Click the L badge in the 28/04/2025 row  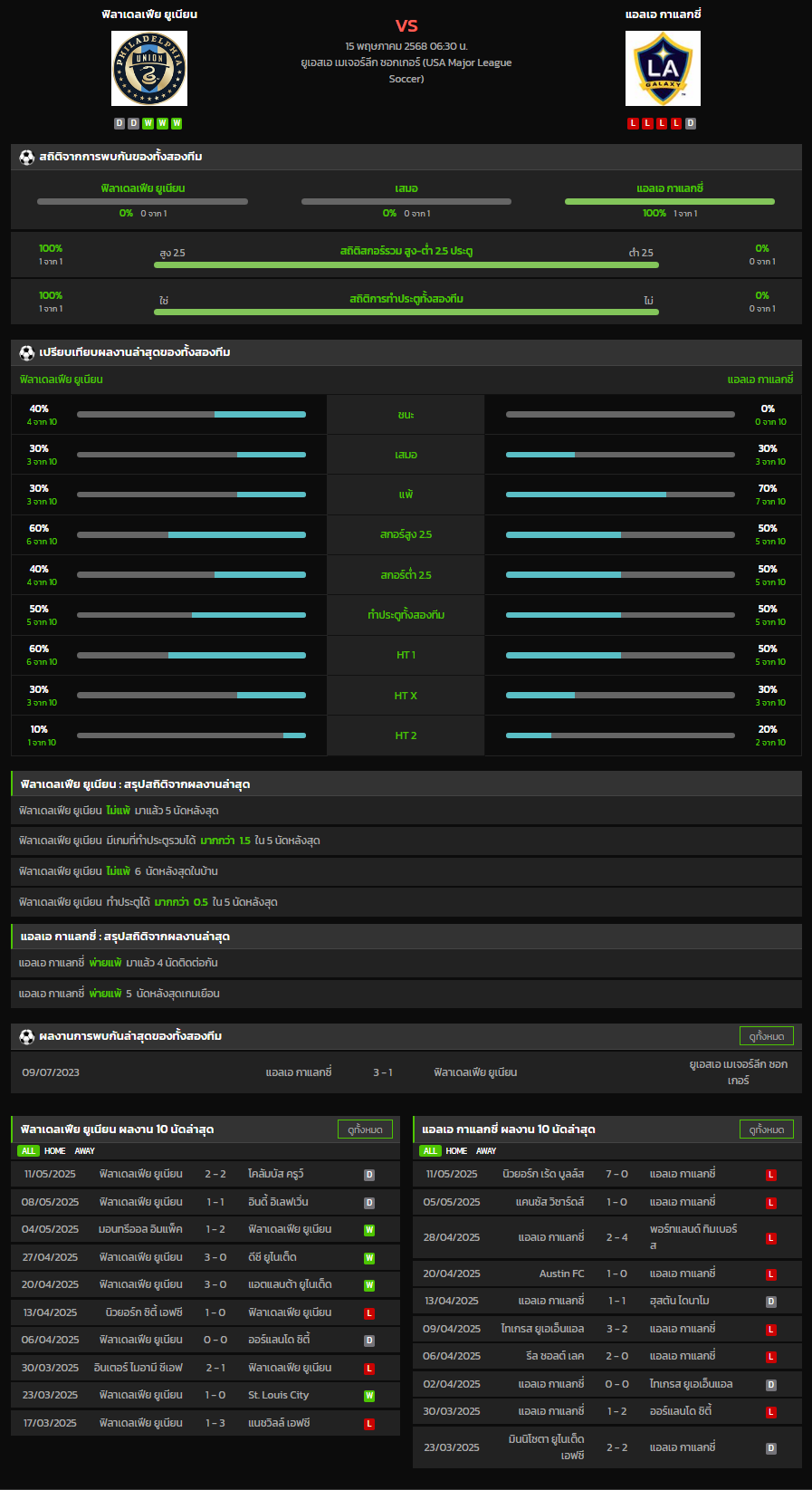pos(771,1238)
